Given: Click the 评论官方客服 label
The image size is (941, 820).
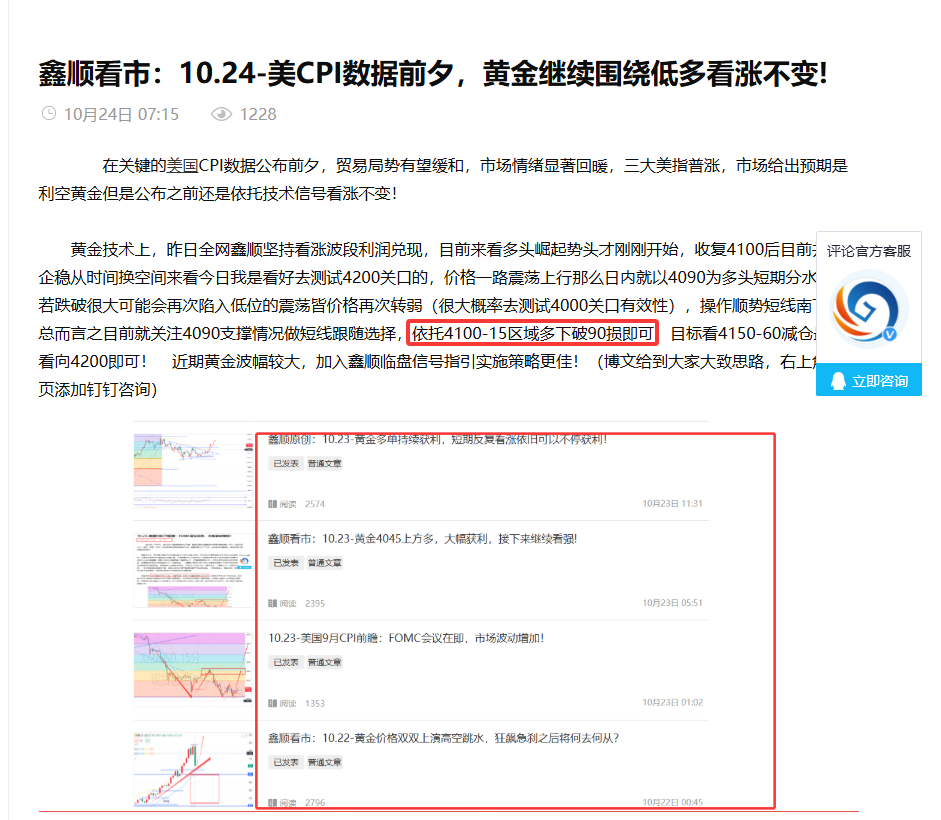Looking at the screenshot, I should (x=868, y=251).
